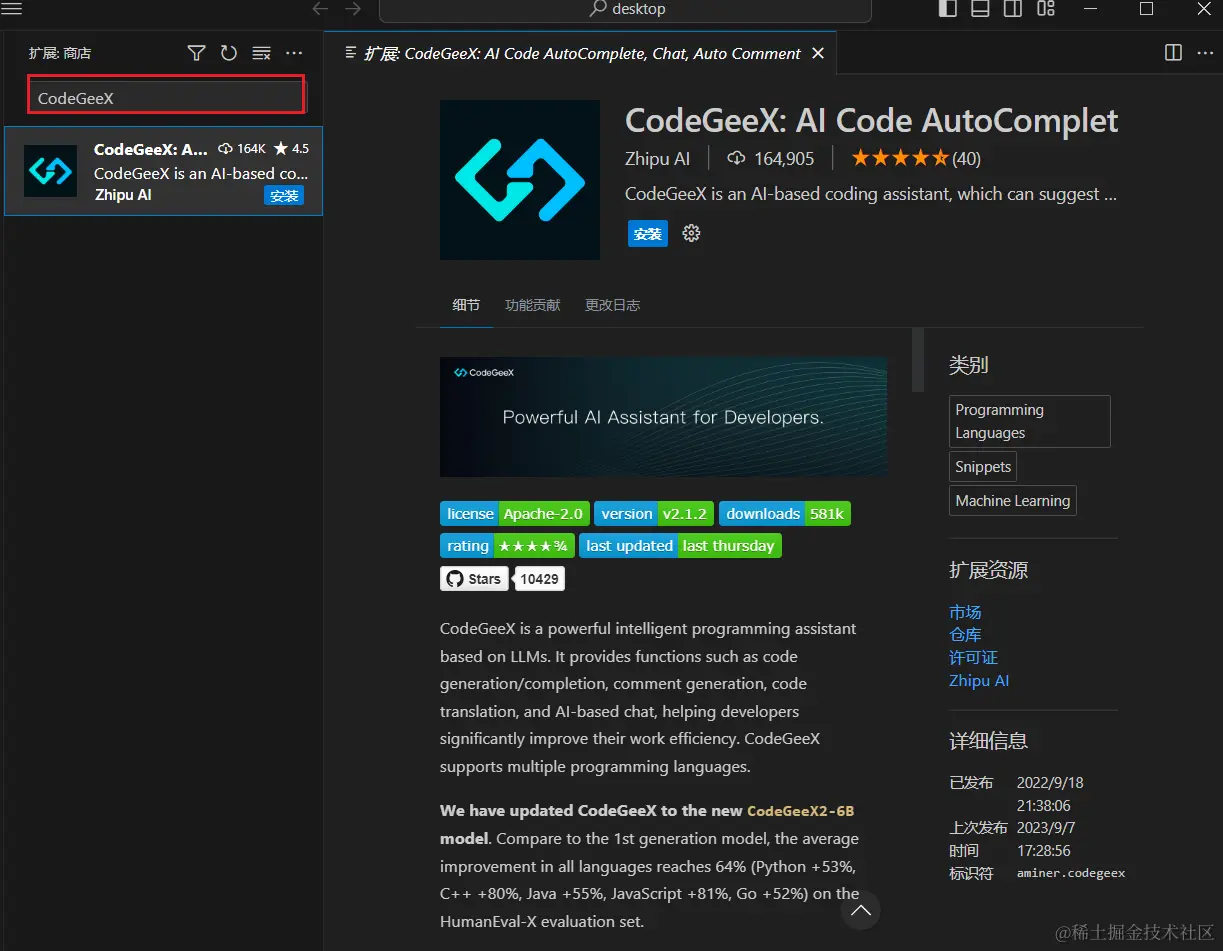Image resolution: width=1223 pixels, height=951 pixels.
Task: Filter extensions with the funnel icon
Action: (x=197, y=53)
